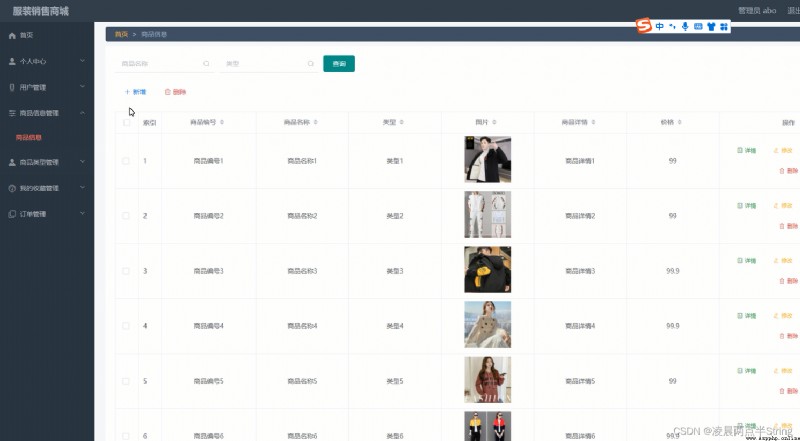Collapse the 商品信息管理 menu chevron

[x=83, y=113]
